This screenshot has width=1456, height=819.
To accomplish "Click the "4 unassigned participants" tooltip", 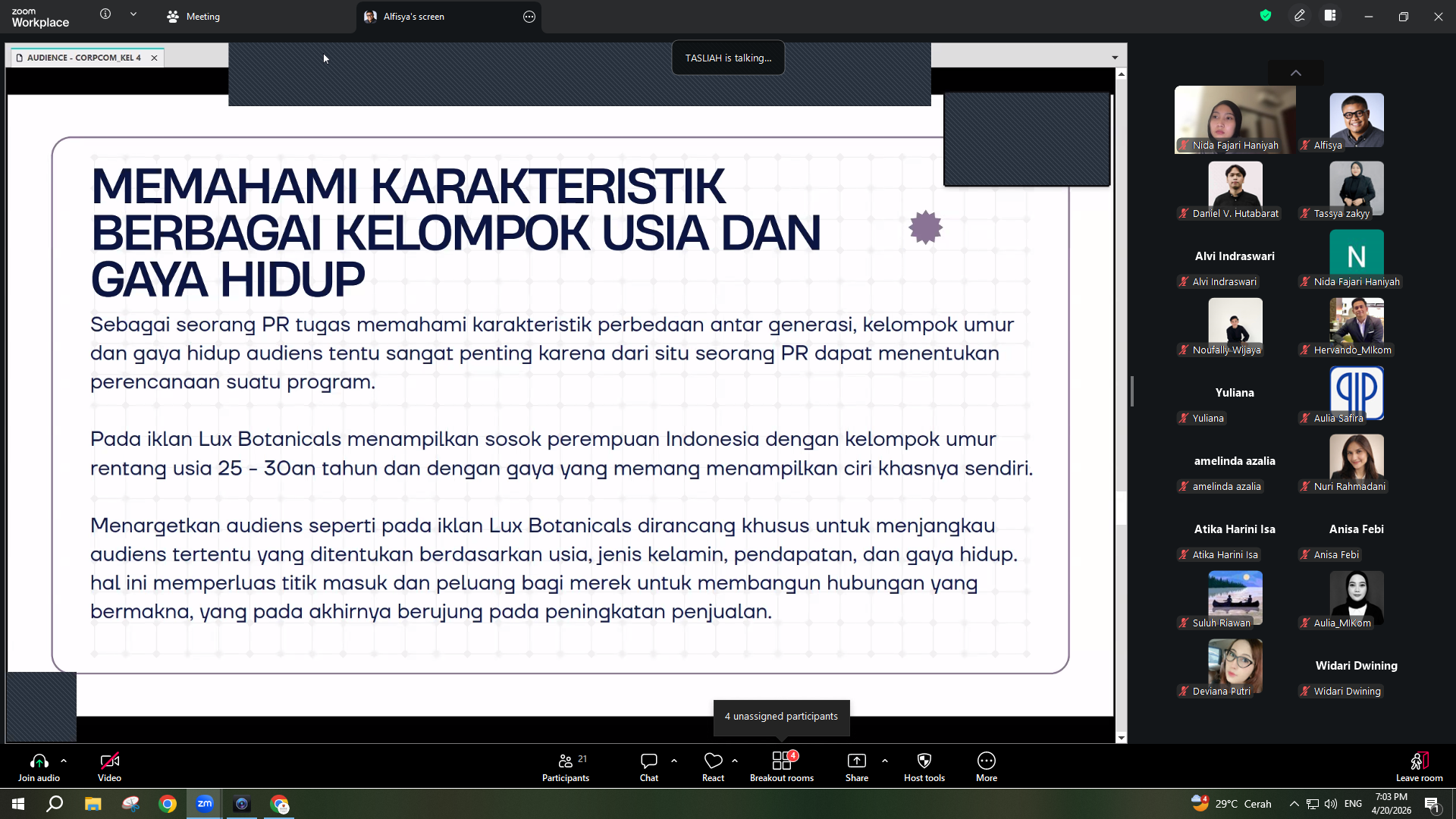I will [x=781, y=717].
